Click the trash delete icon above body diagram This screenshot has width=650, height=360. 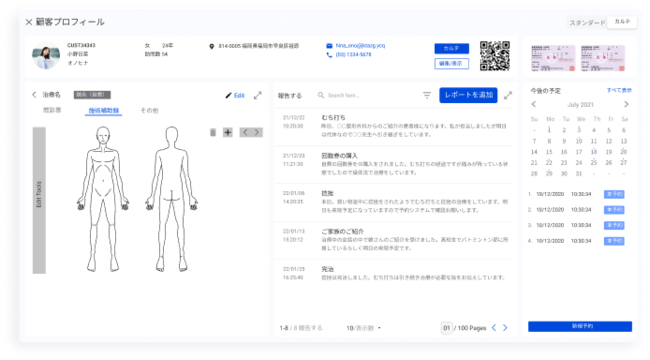click(x=213, y=132)
